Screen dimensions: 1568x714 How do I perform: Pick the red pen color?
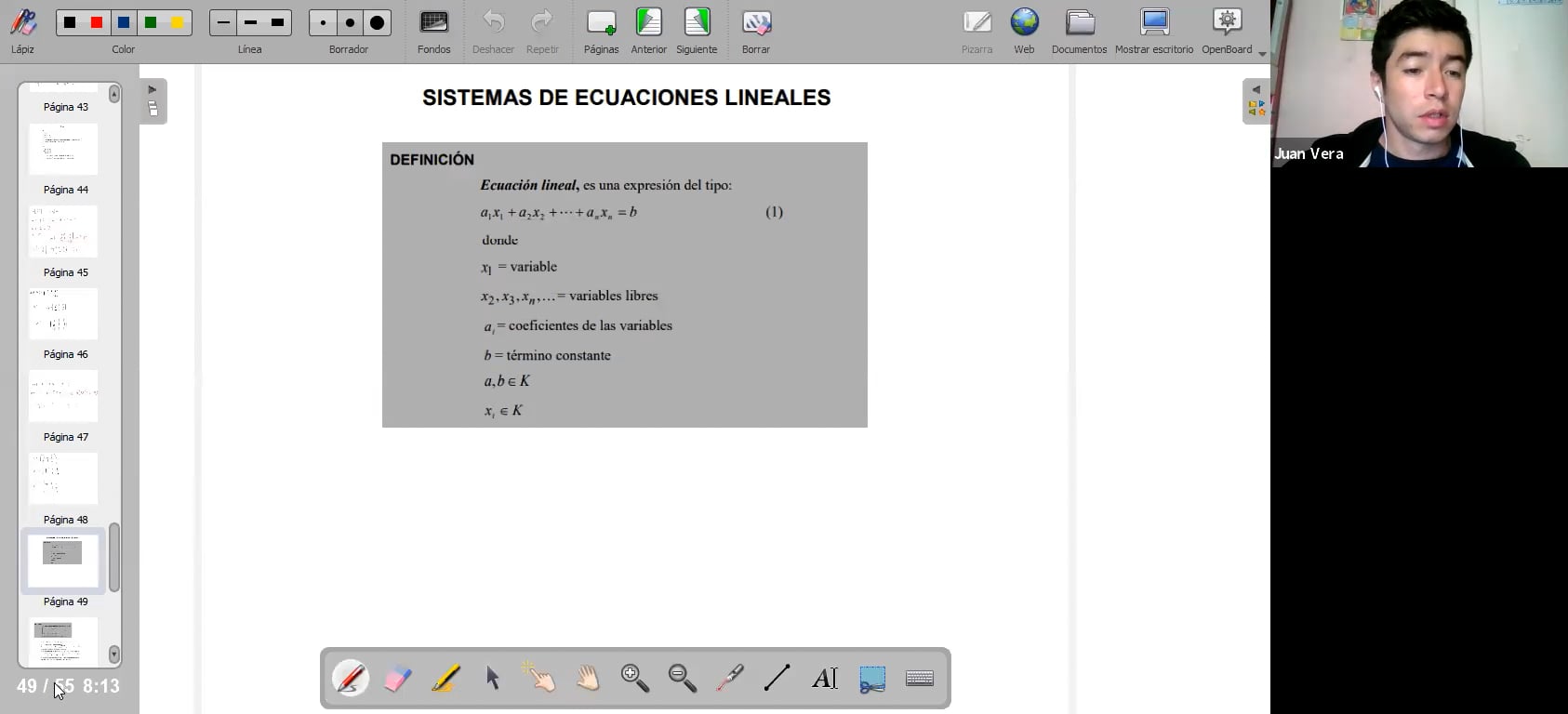pyautogui.click(x=97, y=22)
